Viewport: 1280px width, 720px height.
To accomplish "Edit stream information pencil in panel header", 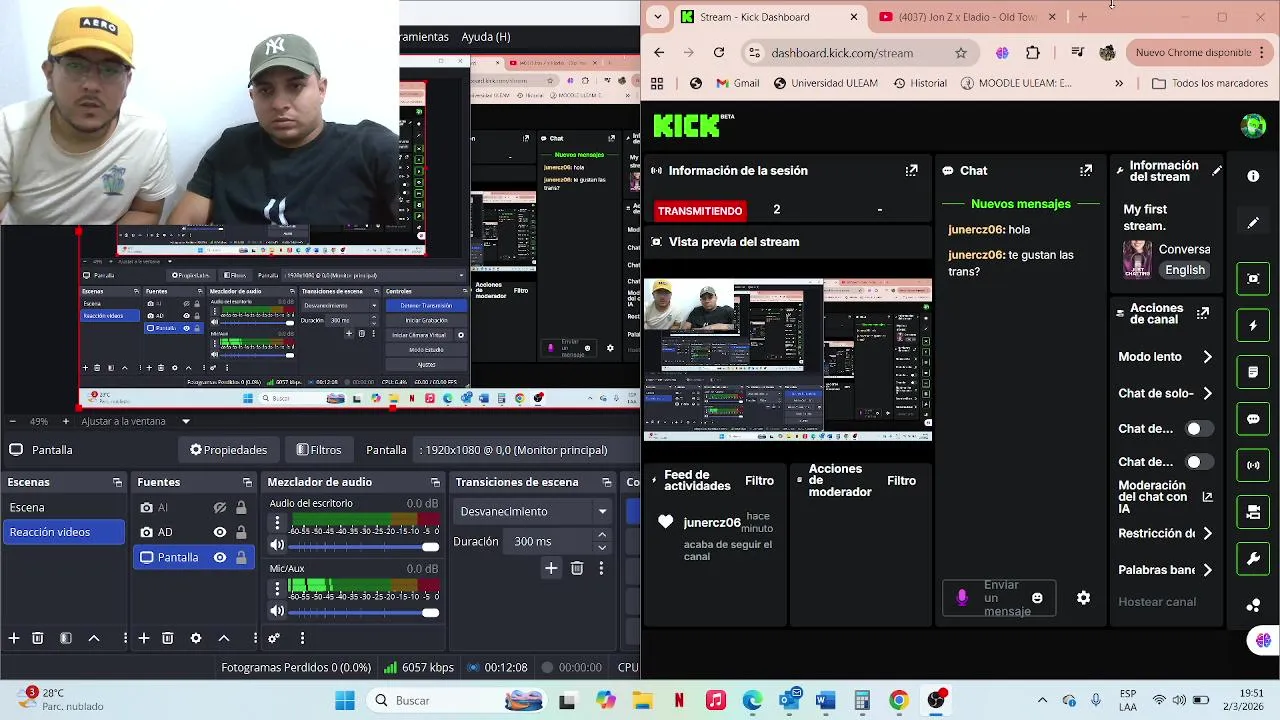I will [1216, 171].
